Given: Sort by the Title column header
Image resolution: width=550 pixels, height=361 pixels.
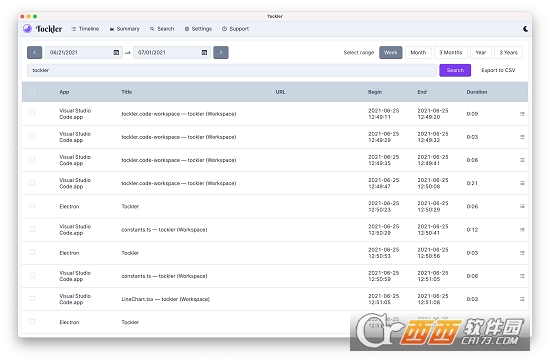Looking at the screenshot, I should click(x=127, y=92).
